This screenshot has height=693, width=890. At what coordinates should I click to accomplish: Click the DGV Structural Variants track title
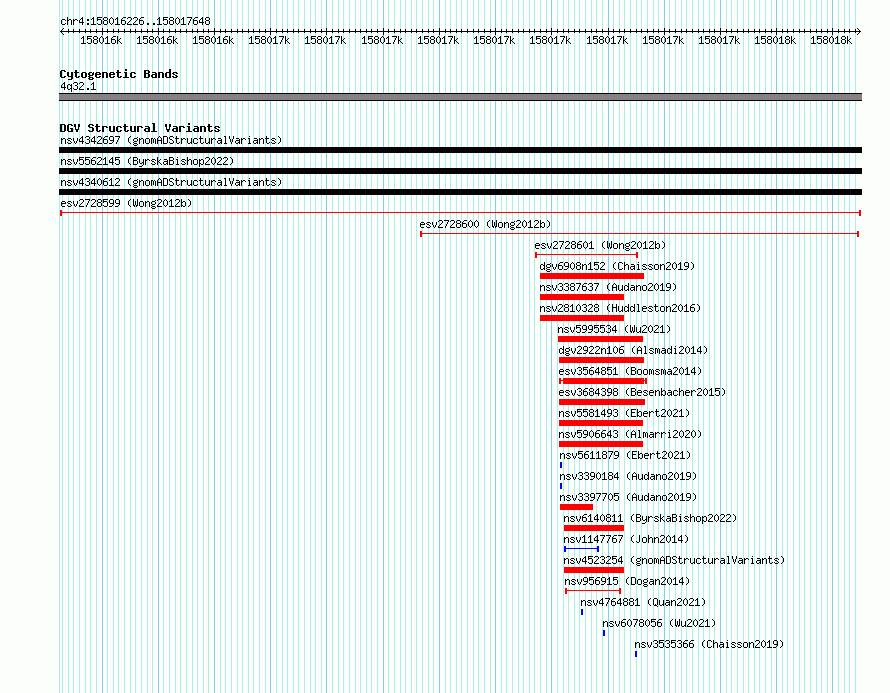[140, 128]
